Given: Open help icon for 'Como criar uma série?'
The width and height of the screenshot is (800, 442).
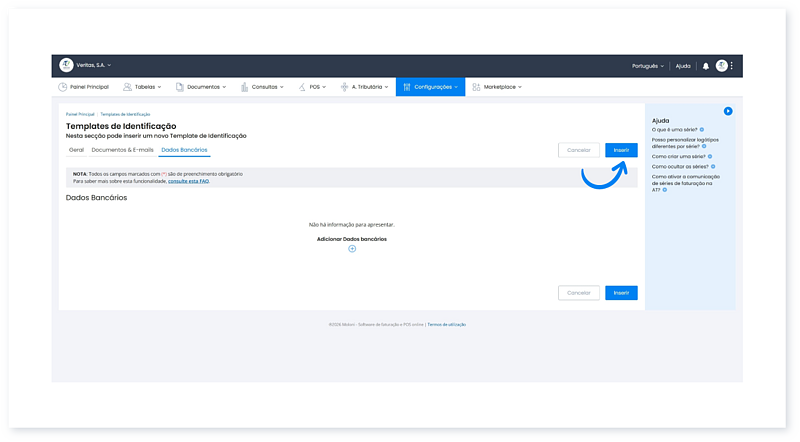Looking at the screenshot, I should [x=710, y=157].
